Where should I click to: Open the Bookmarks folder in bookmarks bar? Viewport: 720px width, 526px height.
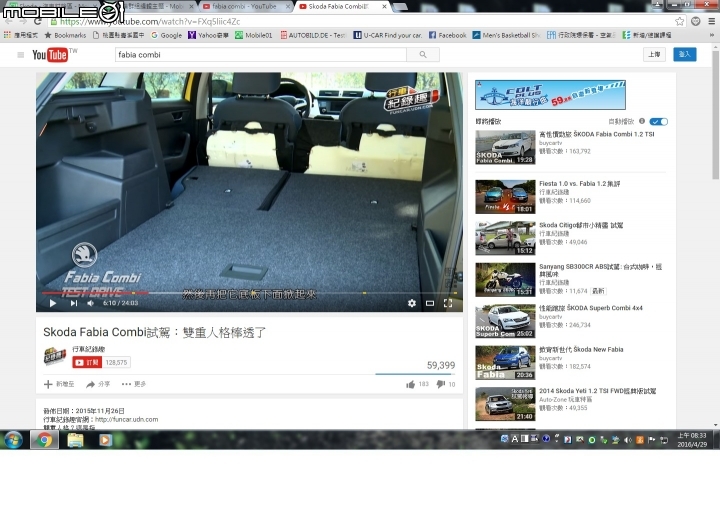point(65,35)
